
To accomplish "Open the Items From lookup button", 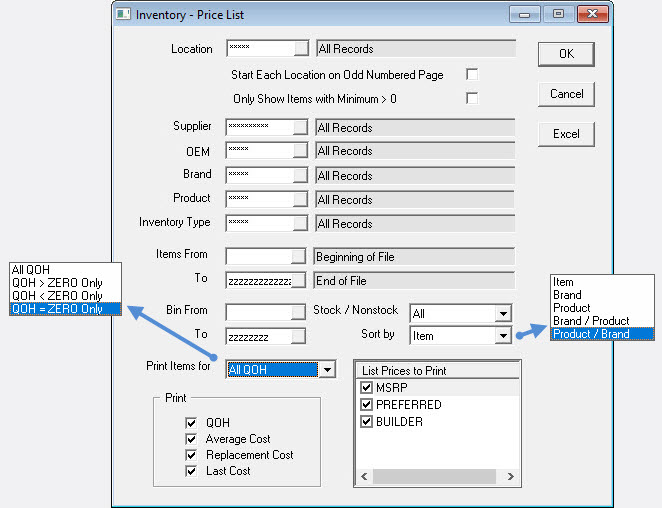I will pyautogui.click(x=298, y=256).
